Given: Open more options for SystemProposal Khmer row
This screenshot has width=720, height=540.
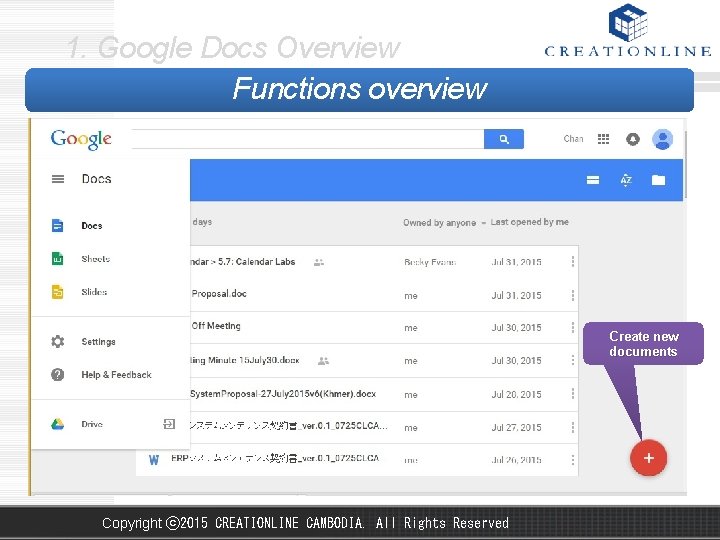Looking at the screenshot, I should 573,394.
